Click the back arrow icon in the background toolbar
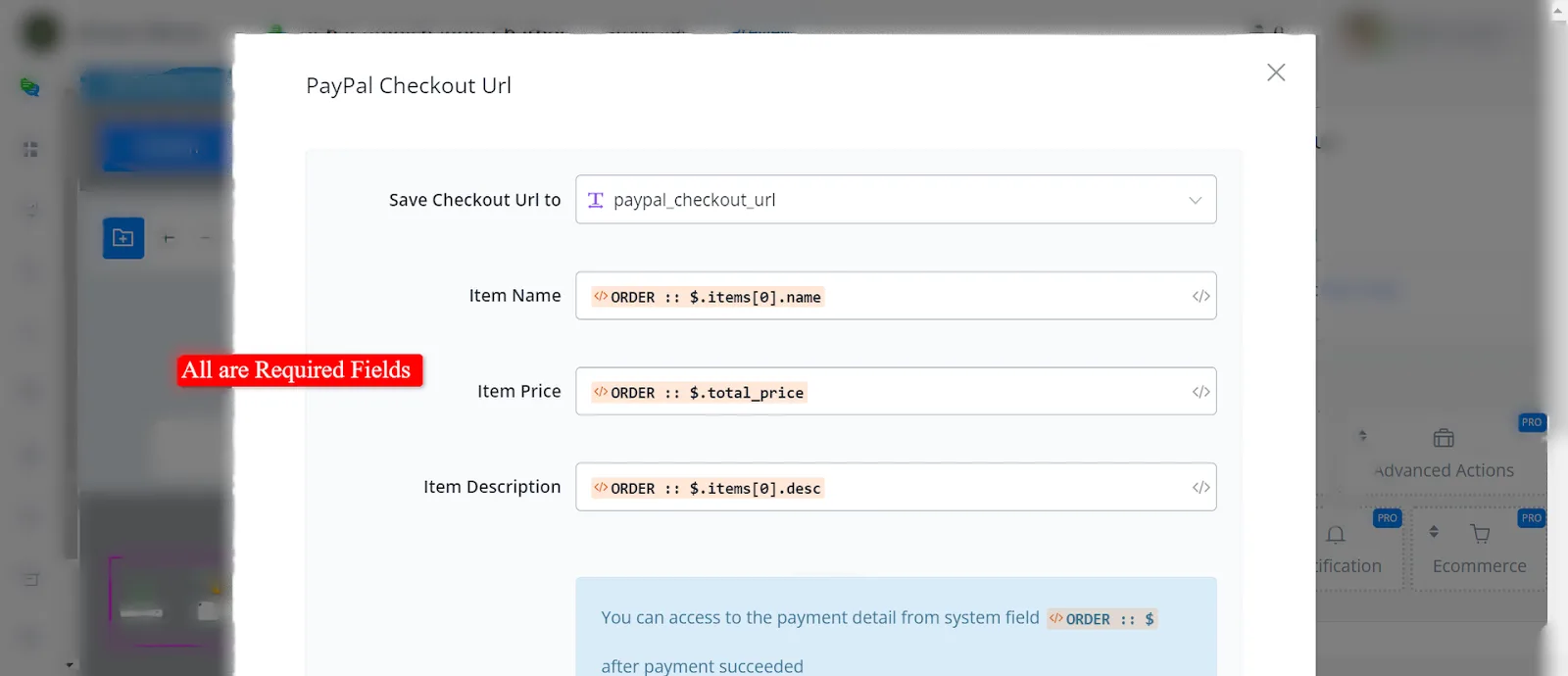 coord(169,238)
